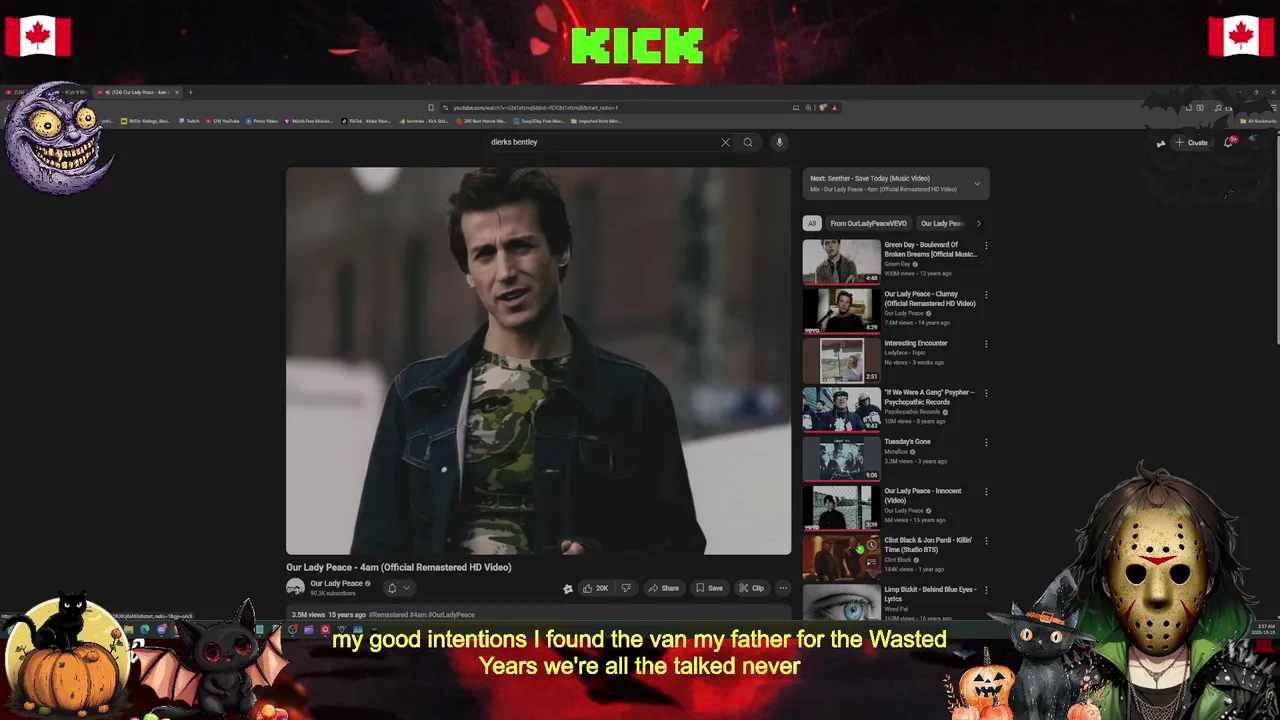The height and width of the screenshot is (720, 1280).
Task: Close the Our Lady Peace browser tab
Action: [x=177, y=92]
